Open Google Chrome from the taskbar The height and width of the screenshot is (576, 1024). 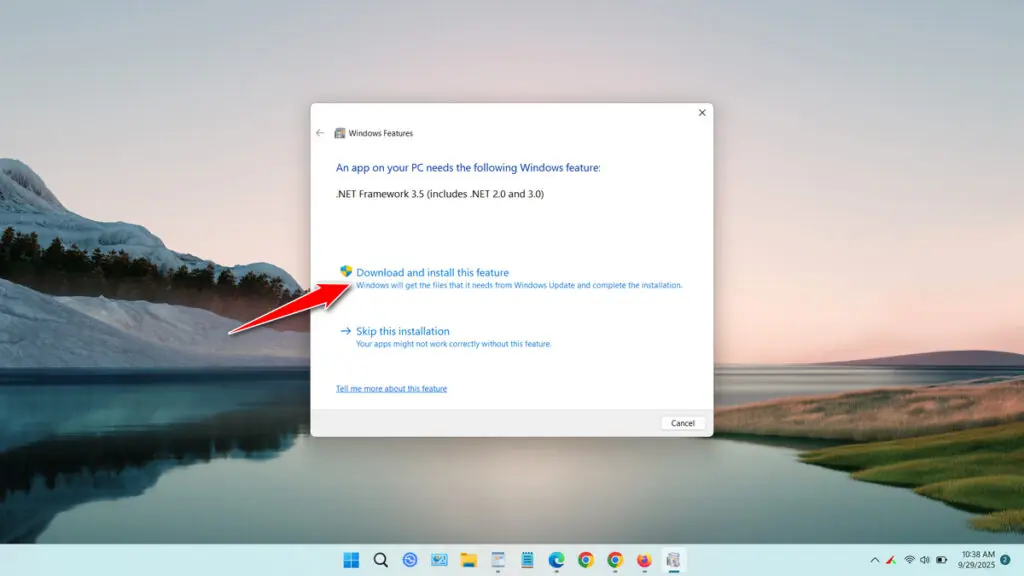click(x=585, y=560)
